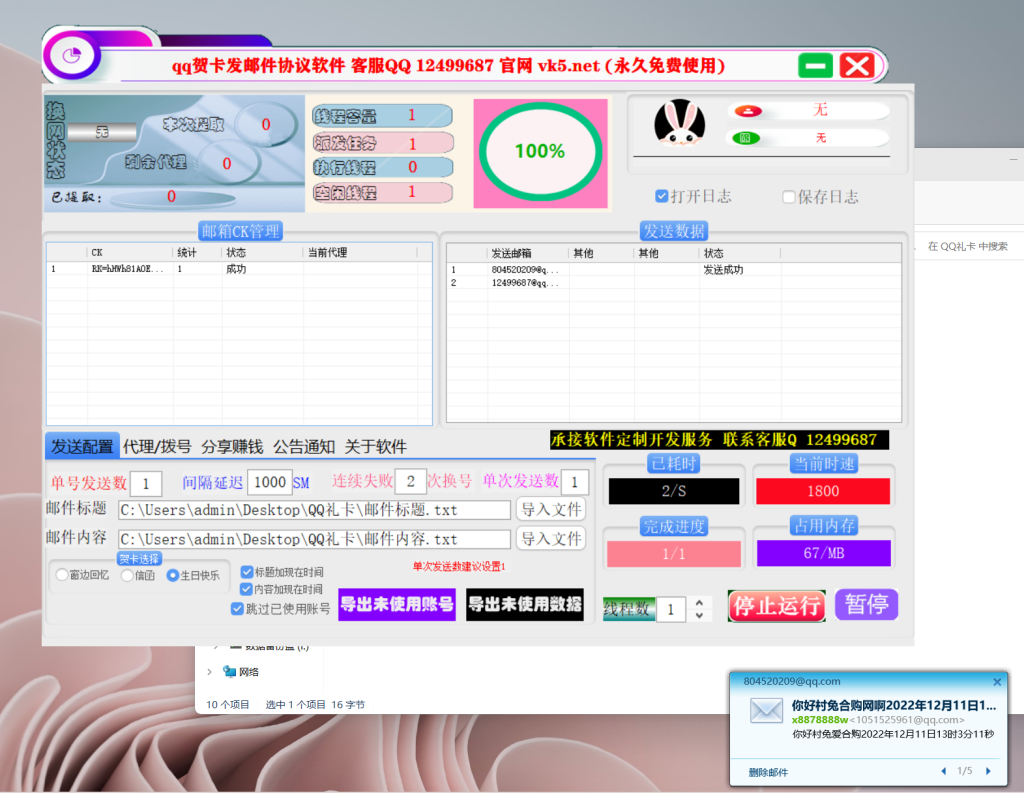Click the 无 proxy status field

pos(102,133)
